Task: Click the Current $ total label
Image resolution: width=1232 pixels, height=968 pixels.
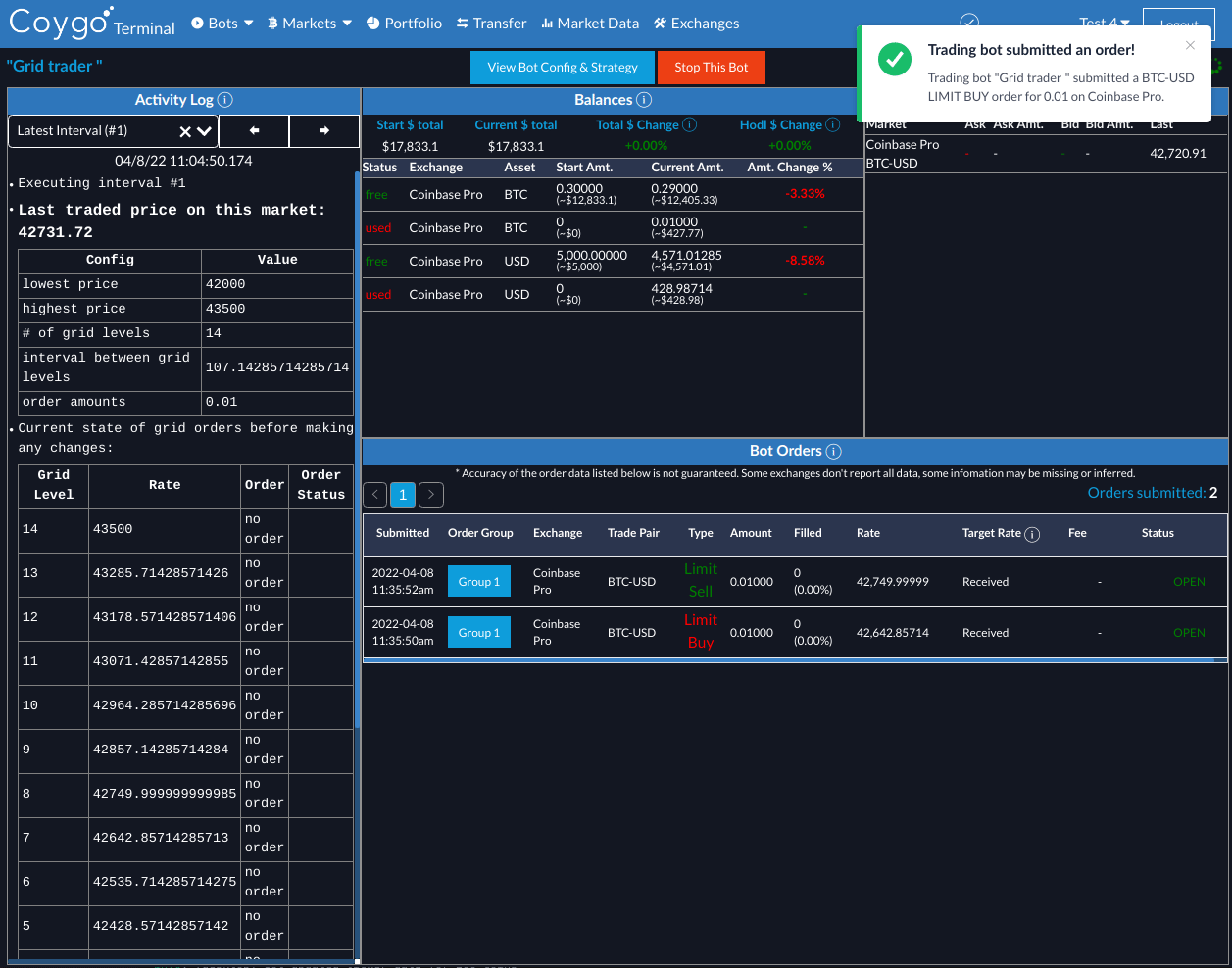Action: (x=516, y=125)
